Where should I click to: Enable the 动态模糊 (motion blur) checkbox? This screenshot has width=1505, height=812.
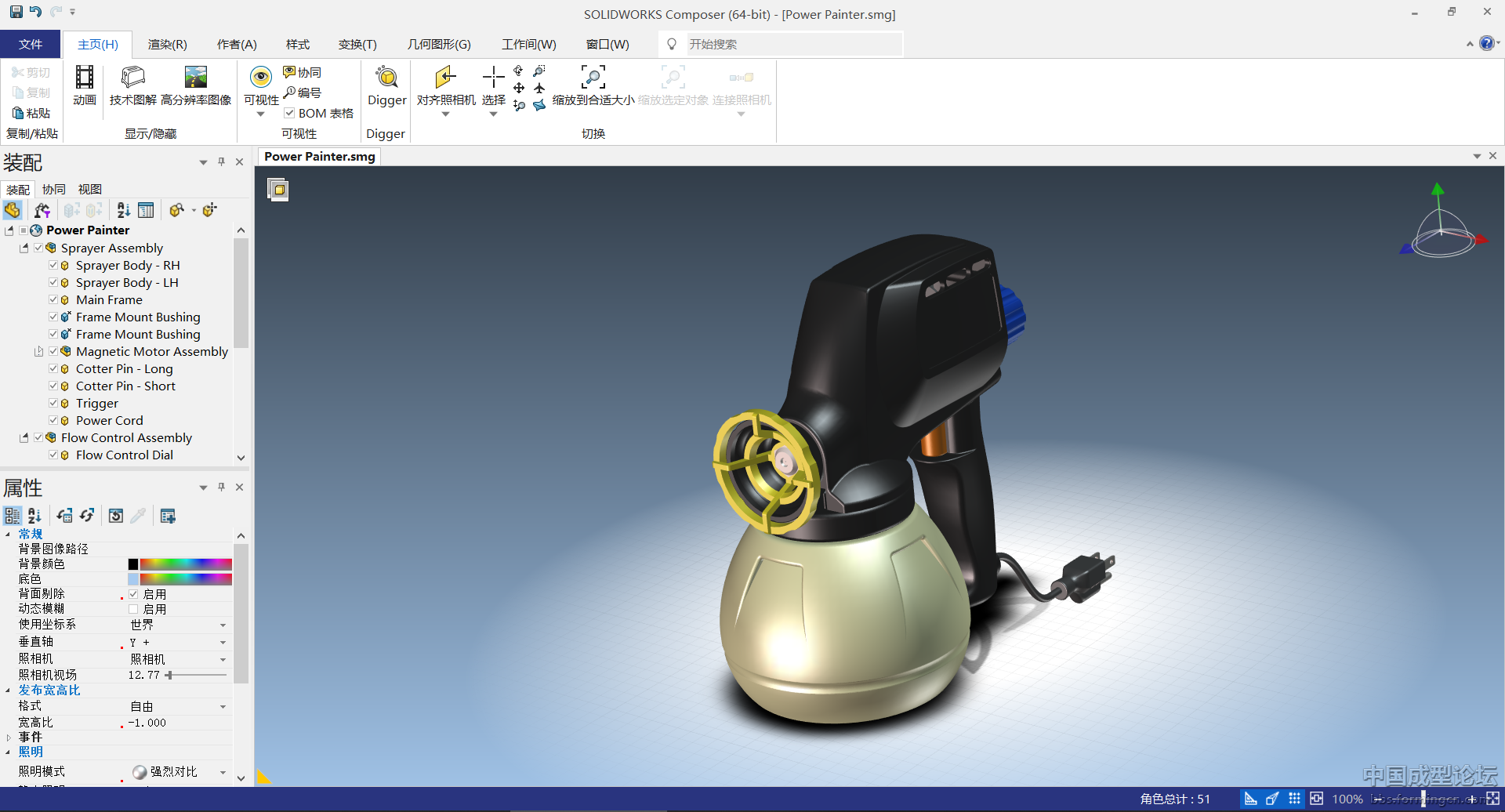[x=133, y=609]
